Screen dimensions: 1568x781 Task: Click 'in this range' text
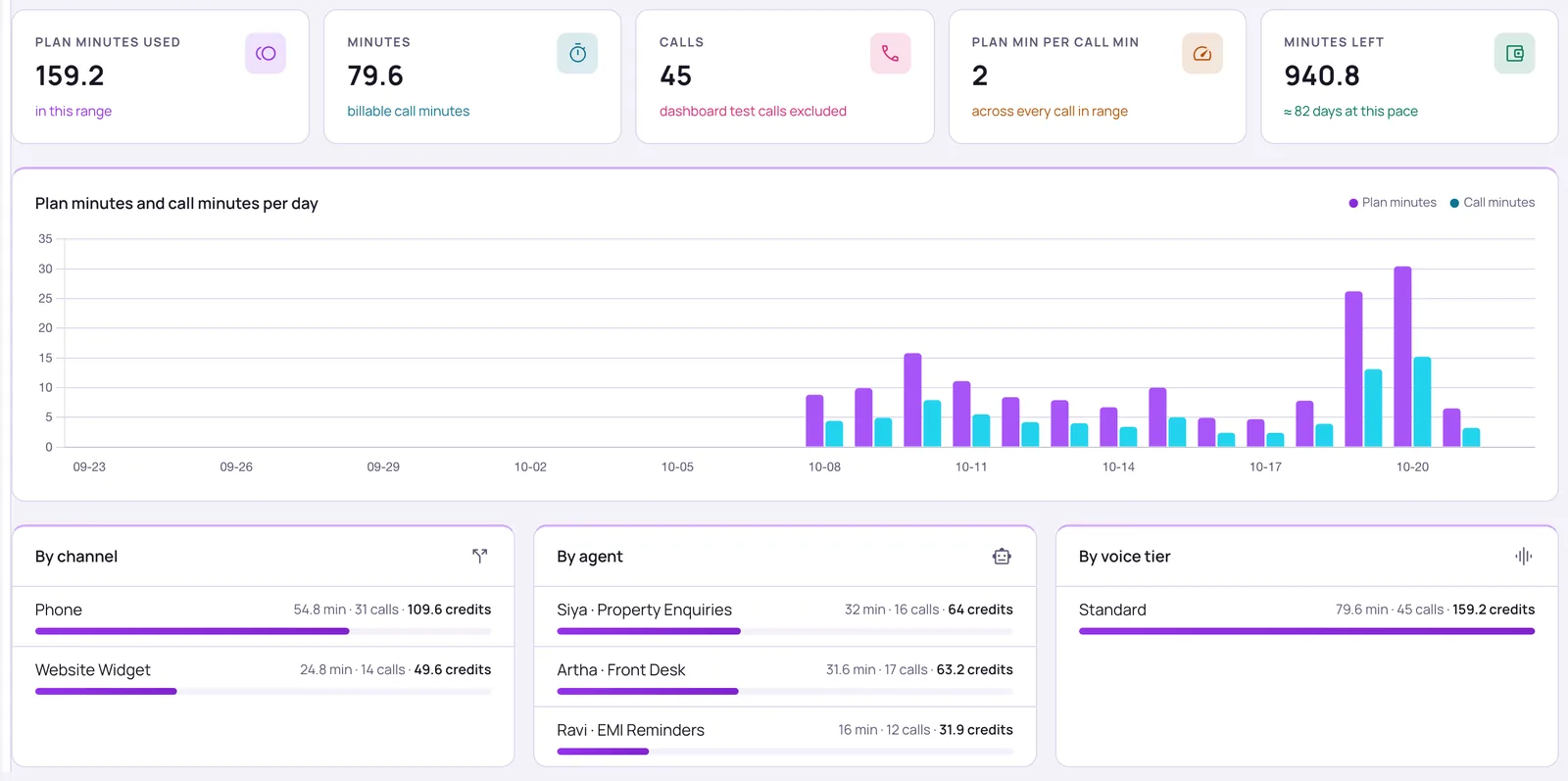tap(73, 112)
